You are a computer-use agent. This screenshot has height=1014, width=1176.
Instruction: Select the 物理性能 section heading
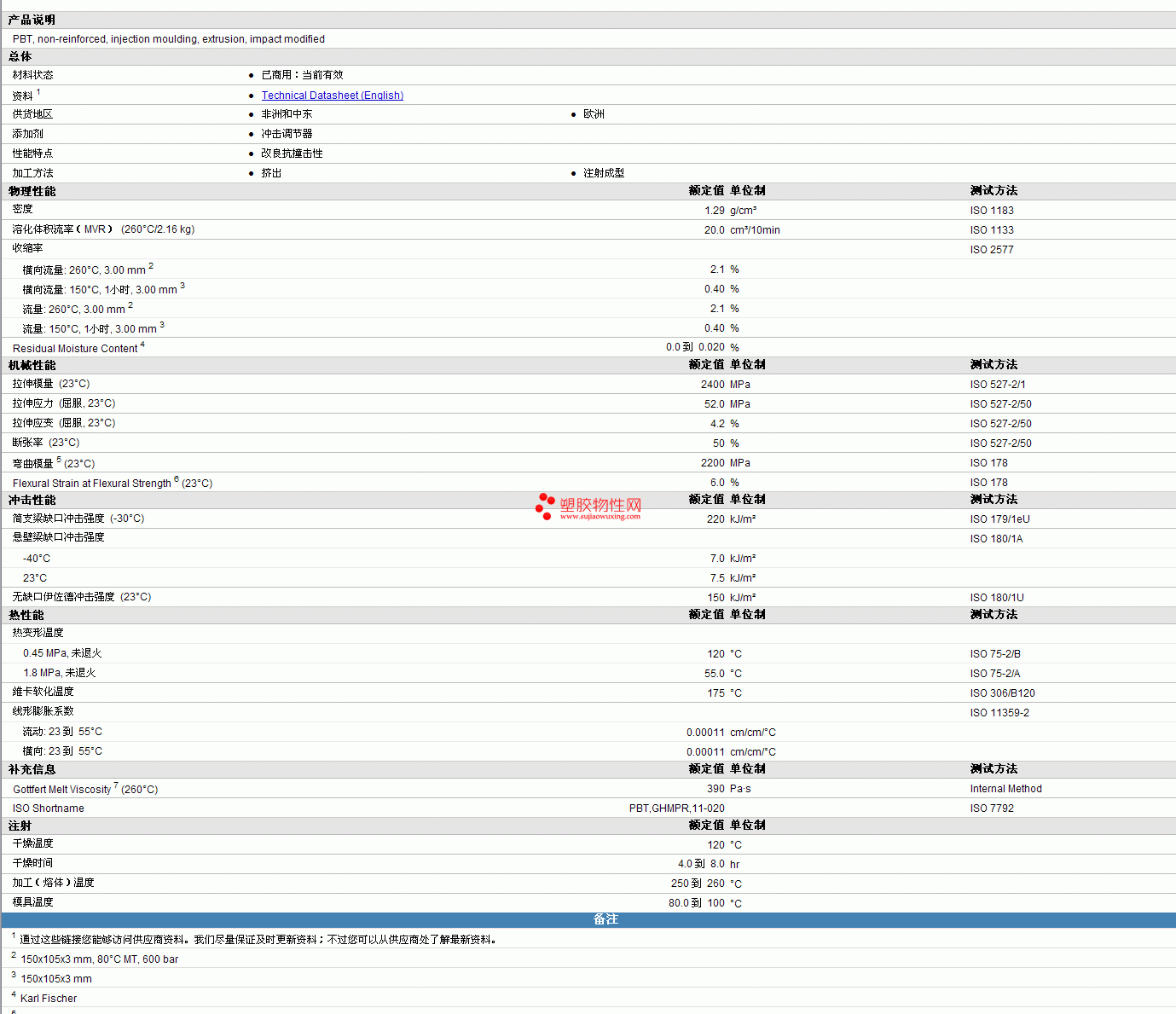tap(32, 191)
